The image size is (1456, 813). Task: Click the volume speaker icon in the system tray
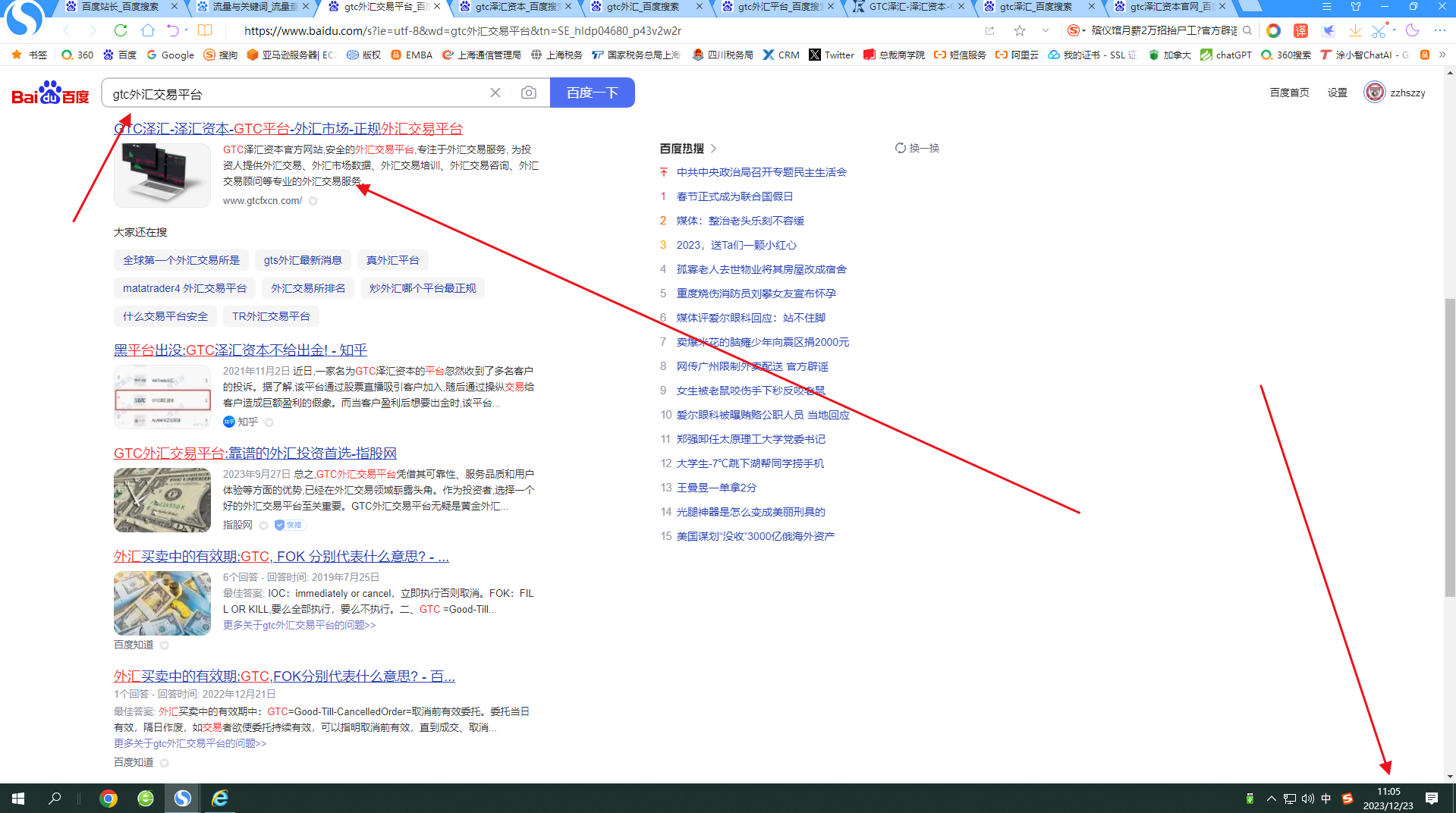1307,798
